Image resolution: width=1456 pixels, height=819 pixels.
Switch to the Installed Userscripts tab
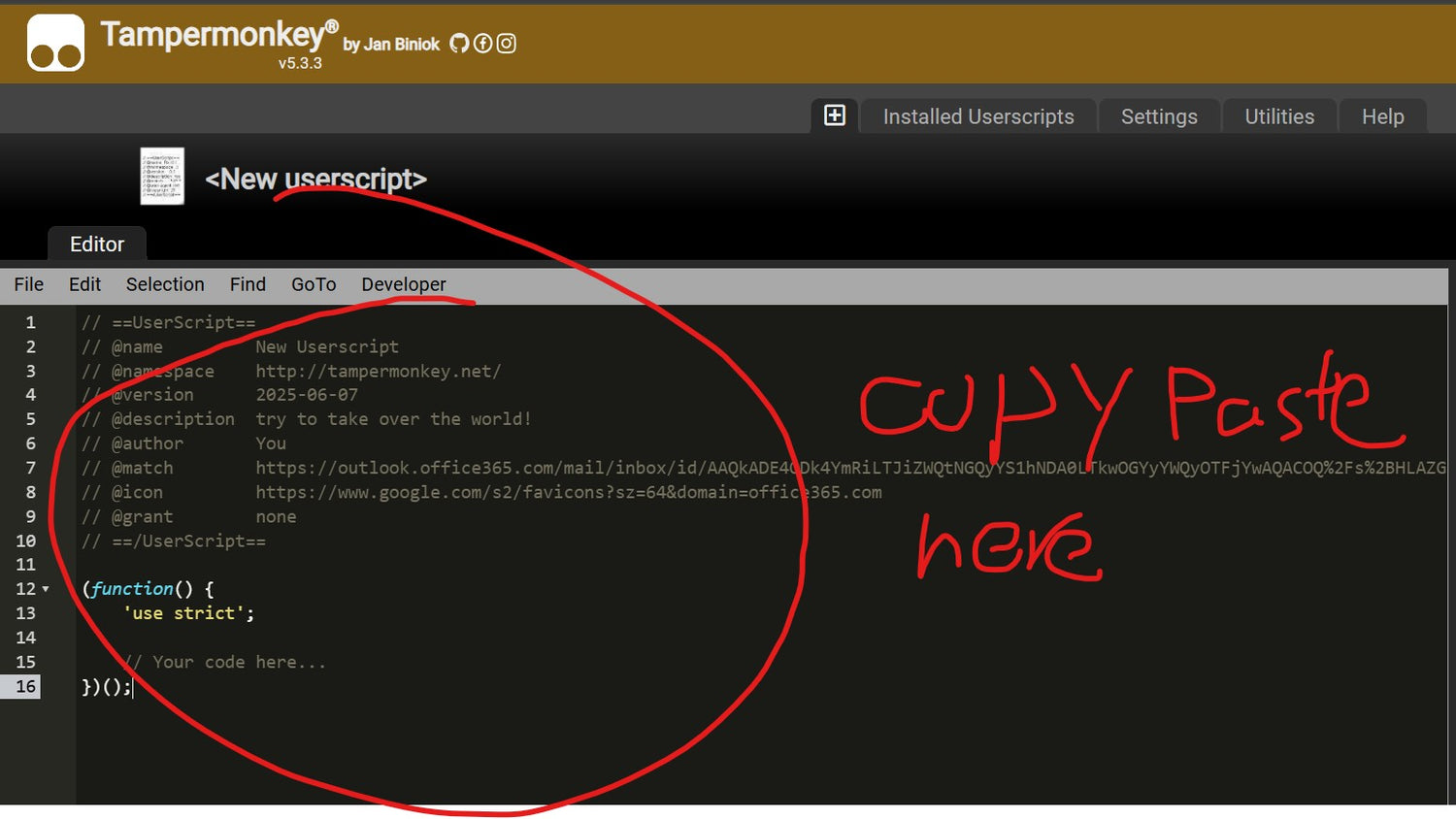(977, 116)
